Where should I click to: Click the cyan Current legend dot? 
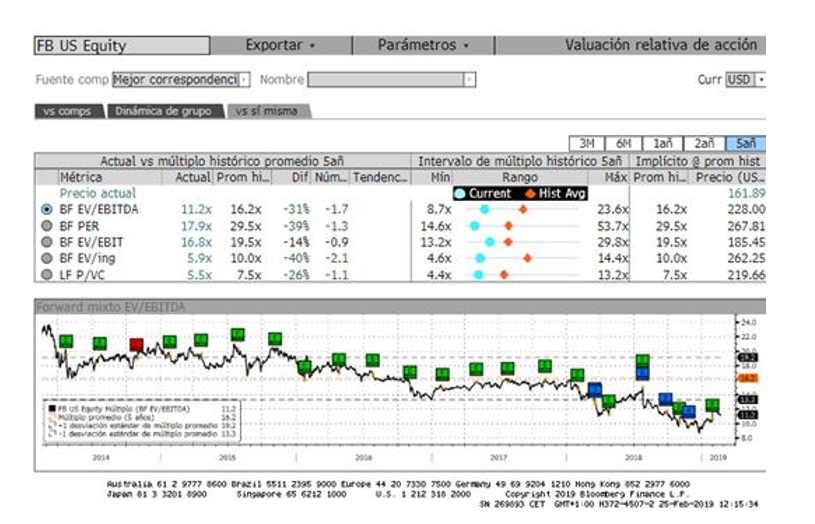[x=459, y=194]
